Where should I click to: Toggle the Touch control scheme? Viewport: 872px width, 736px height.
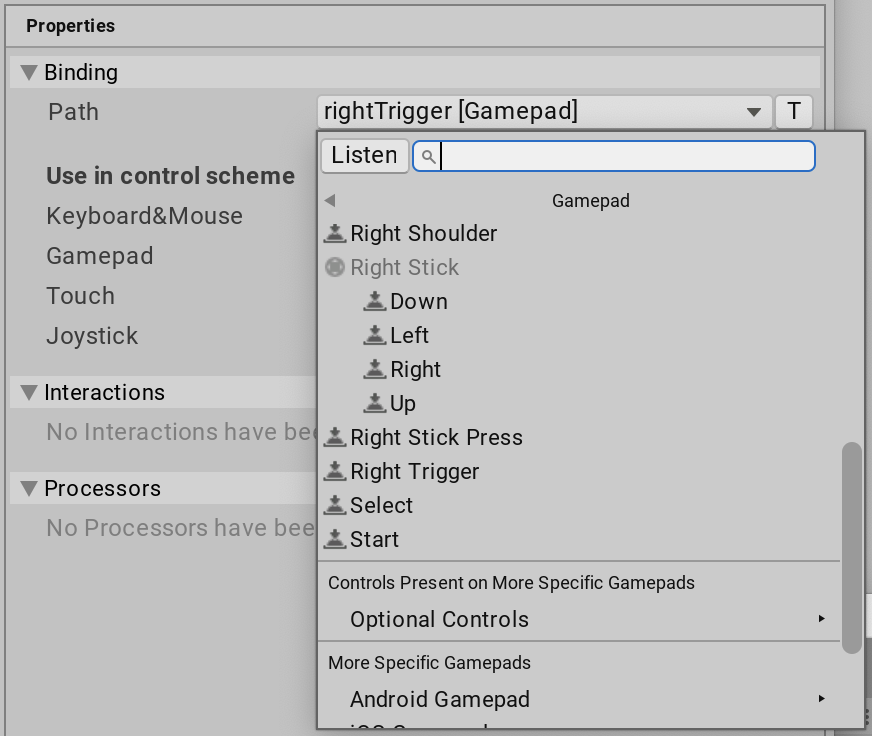coord(80,295)
